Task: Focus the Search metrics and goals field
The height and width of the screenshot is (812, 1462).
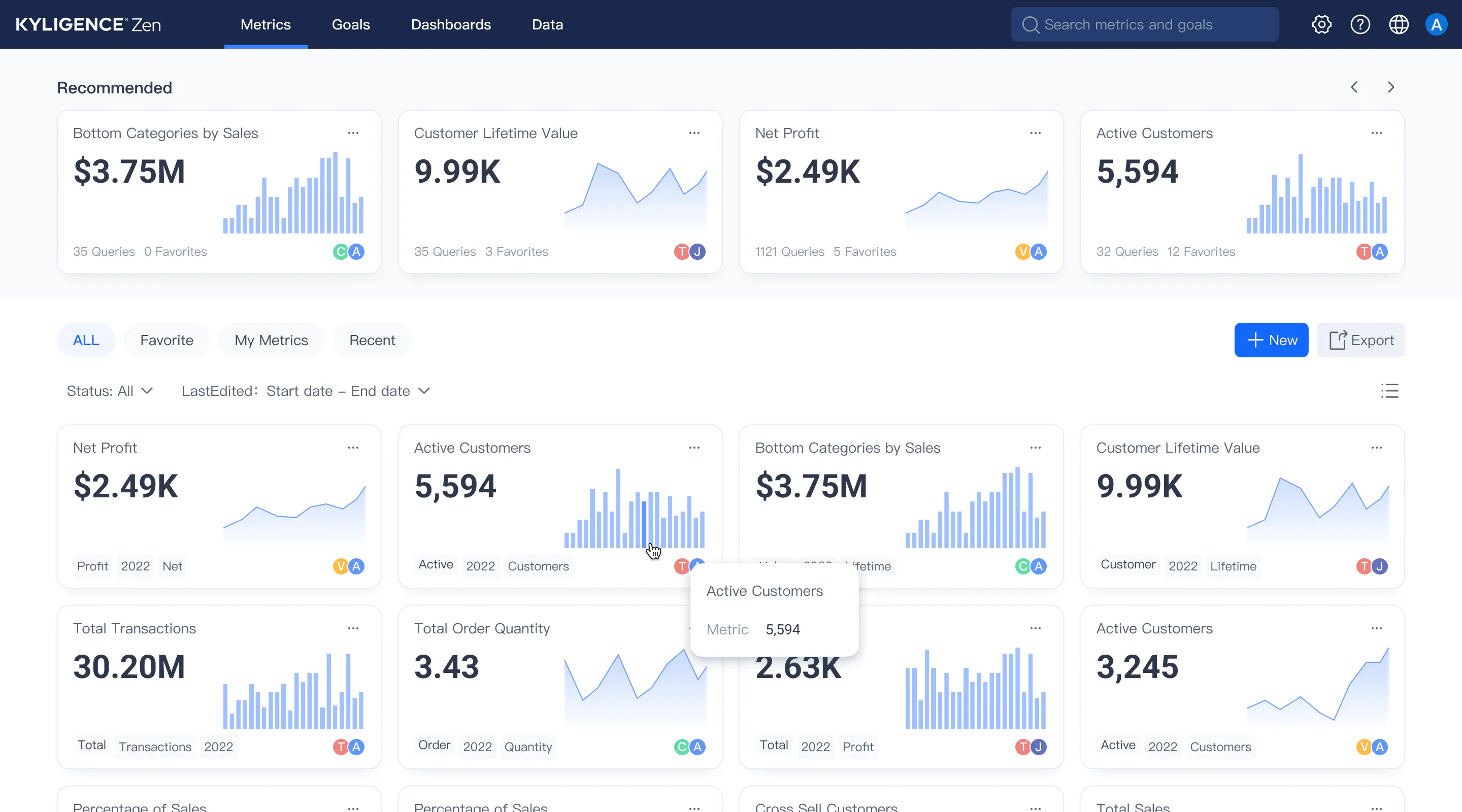Action: tap(1145, 24)
